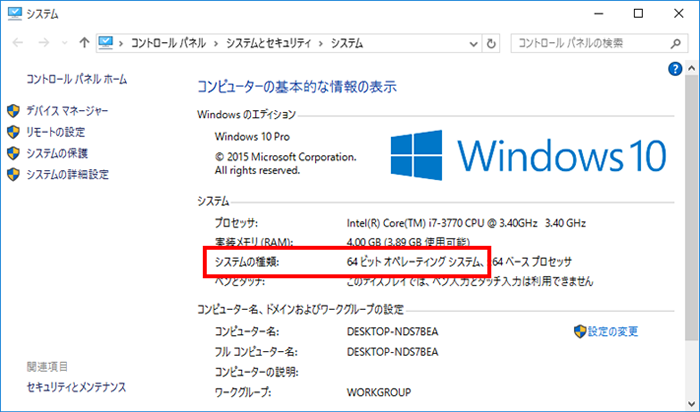Click the 64 ビット オペレーティング システム value
700x412 pixels.
(x=415, y=262)
